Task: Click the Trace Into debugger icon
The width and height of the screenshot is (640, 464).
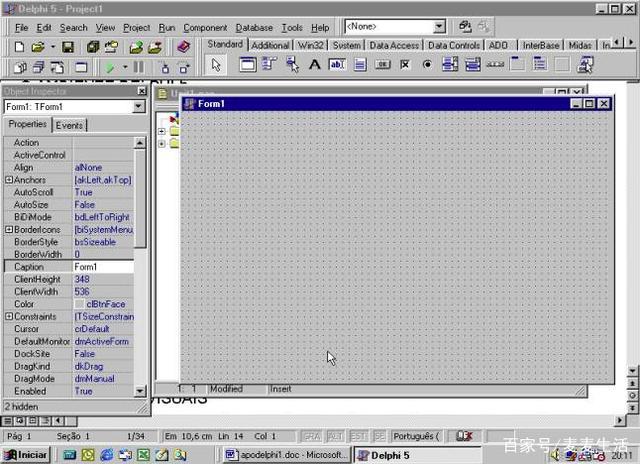Action: pos(165,68)
